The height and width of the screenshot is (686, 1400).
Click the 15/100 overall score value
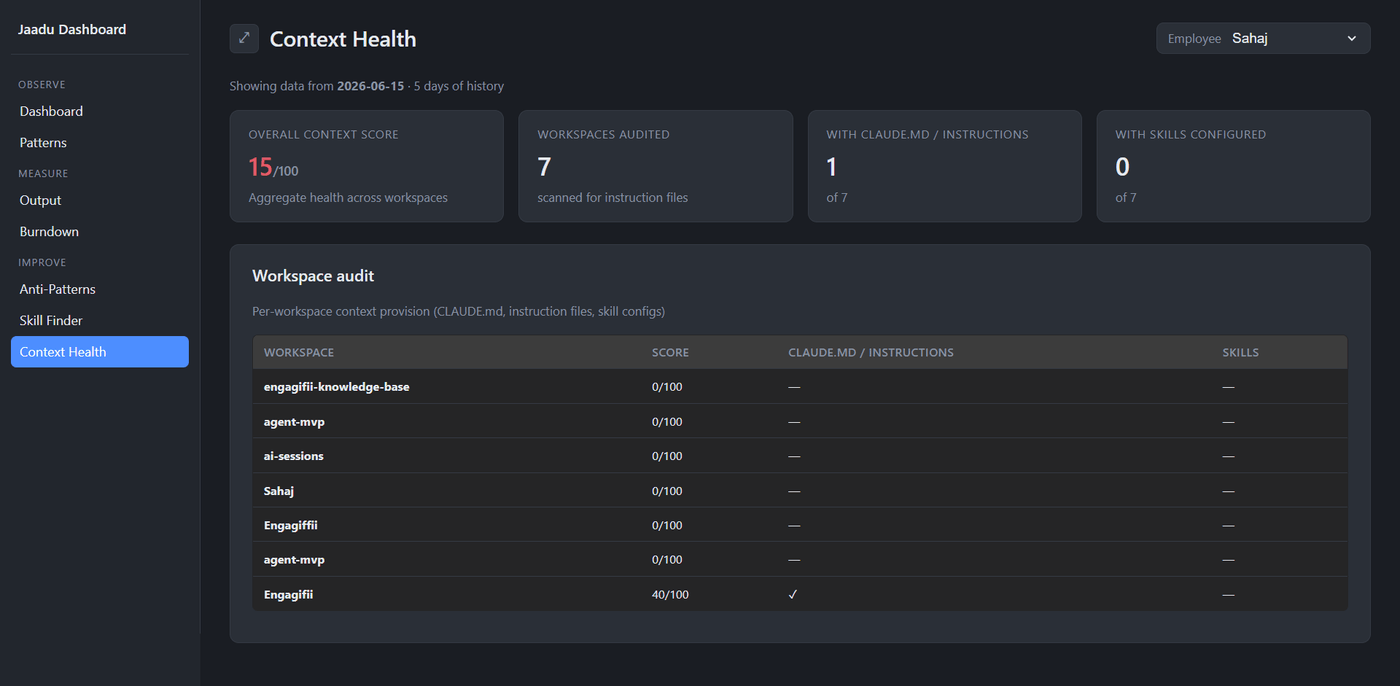point(273,167)
